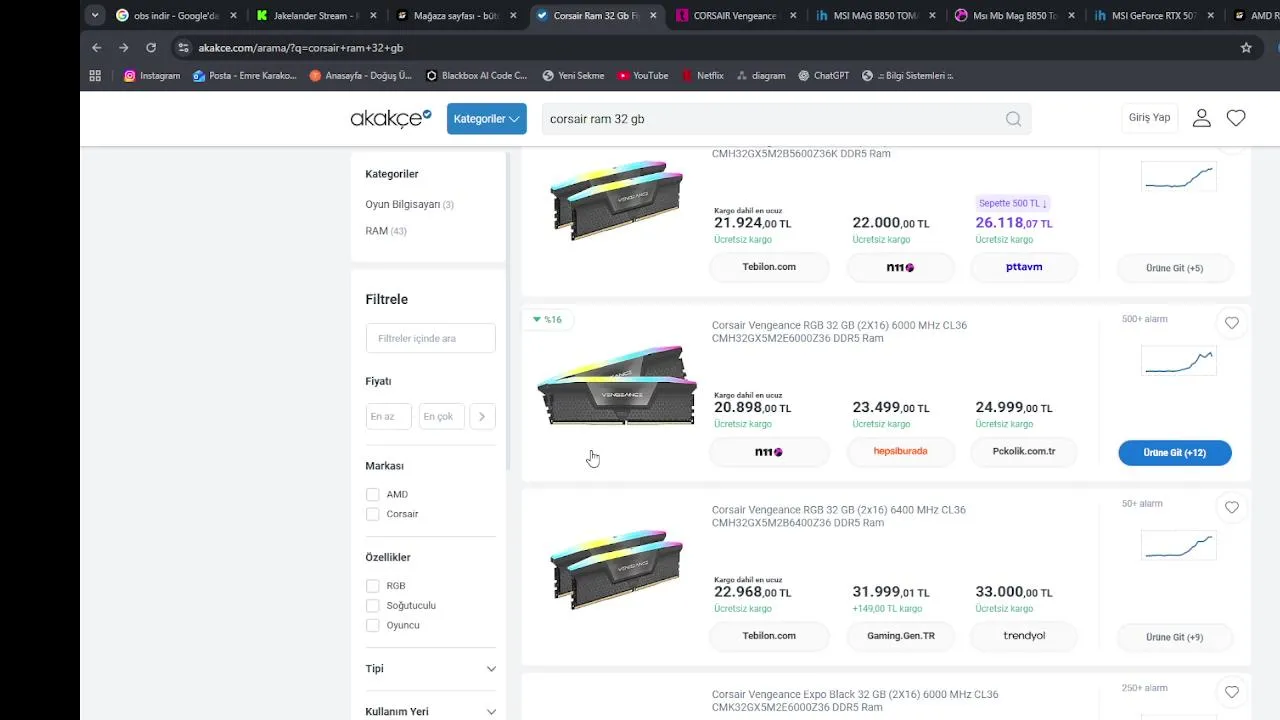Click the blue Ürüne Git (+12) button
Screen dimensions: 1280x720
(x=1175, y=452)
